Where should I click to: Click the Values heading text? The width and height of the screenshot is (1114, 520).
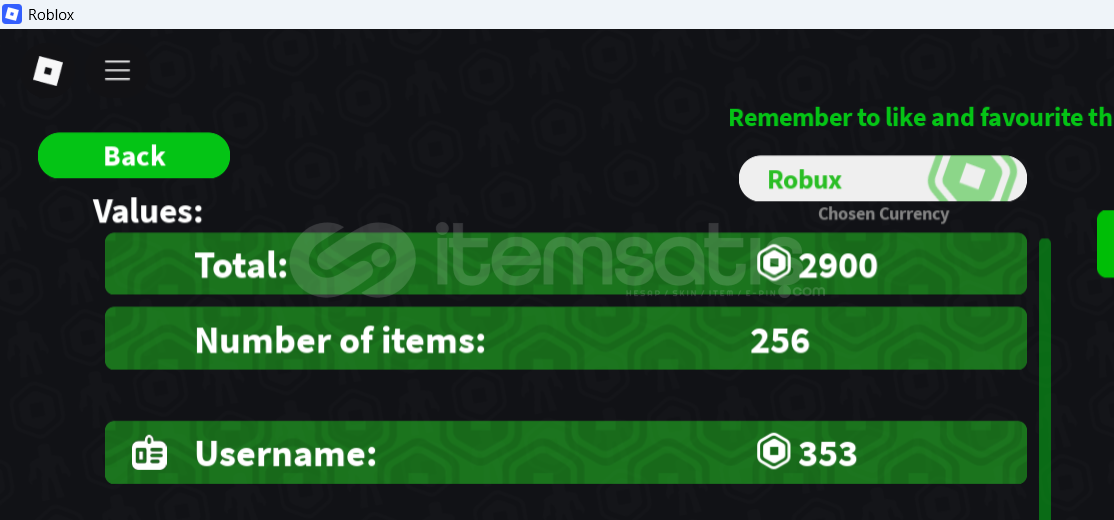(148, 211)
